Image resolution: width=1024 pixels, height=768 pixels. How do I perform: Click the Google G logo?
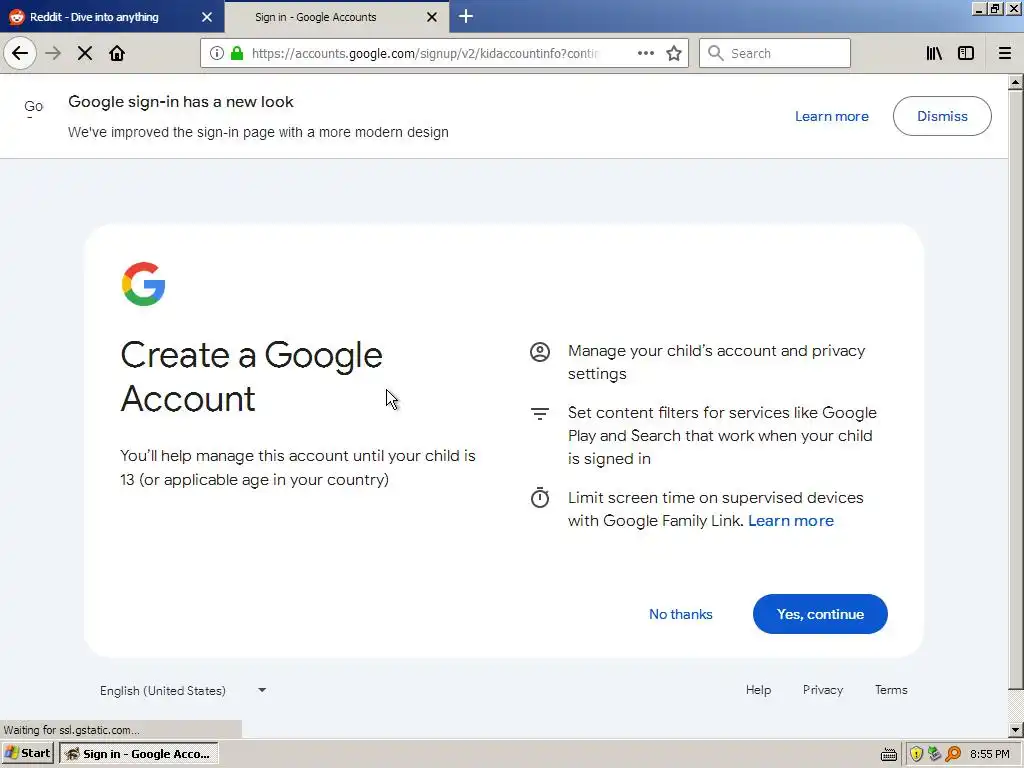tap(144, 283)
